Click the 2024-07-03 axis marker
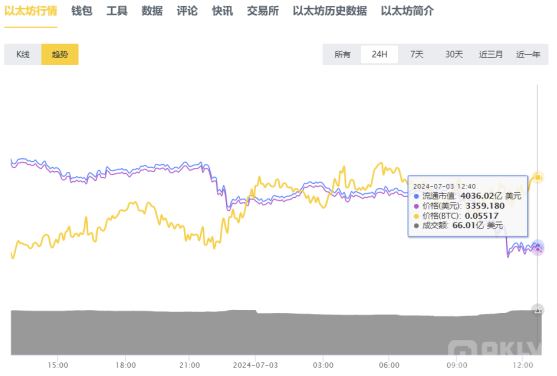The width and height of the screenshot is (557, 376). pos(255,365)
